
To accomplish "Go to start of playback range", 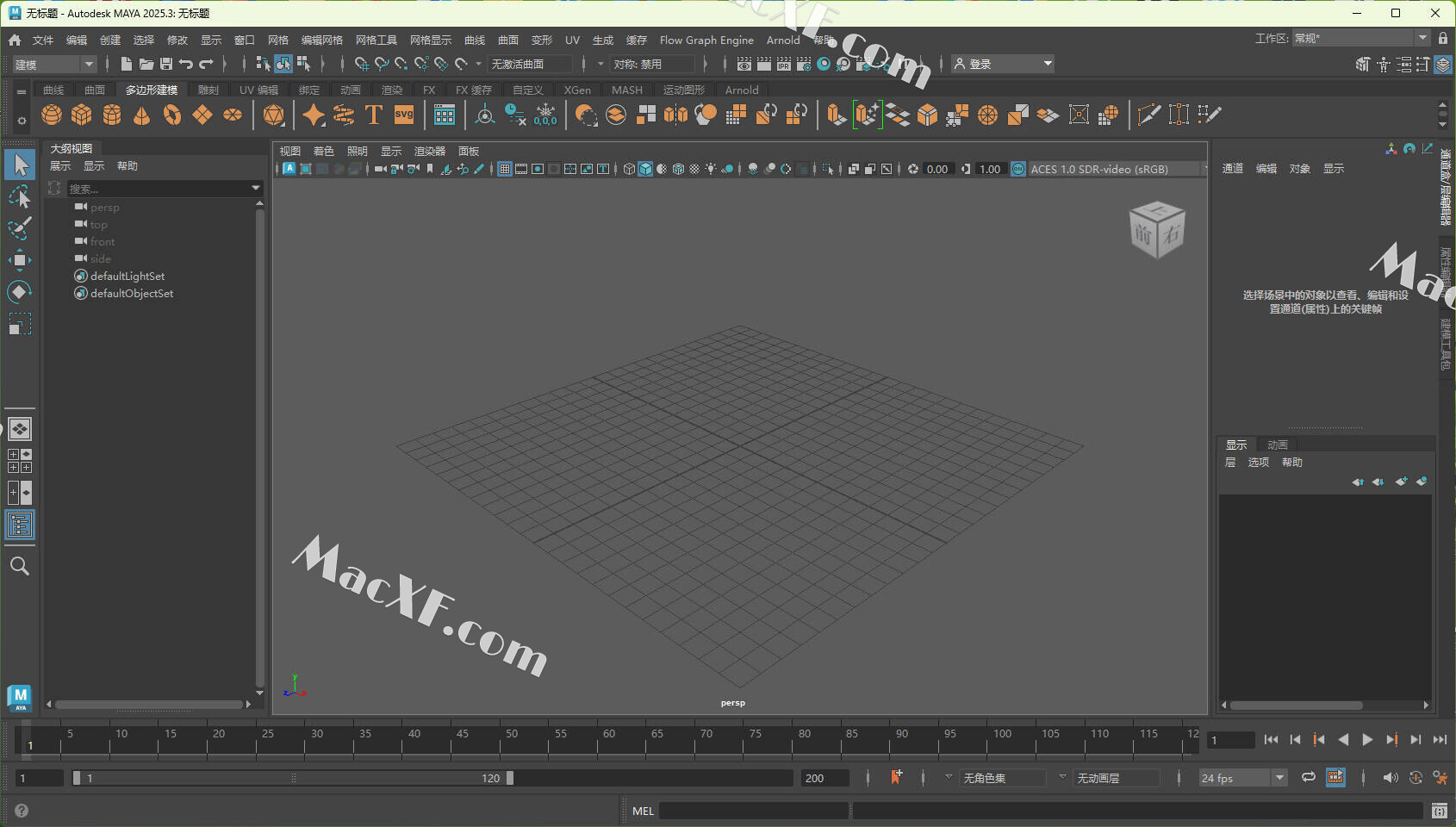I will (1271, 739).
